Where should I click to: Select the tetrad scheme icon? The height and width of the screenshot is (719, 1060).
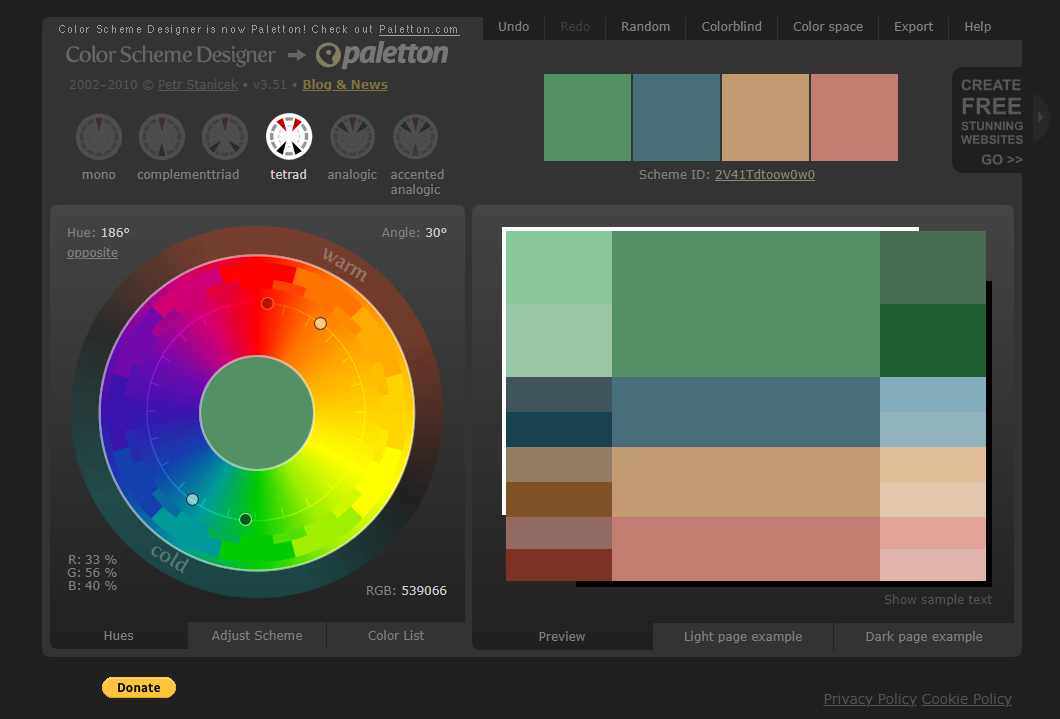pos(289,137)
